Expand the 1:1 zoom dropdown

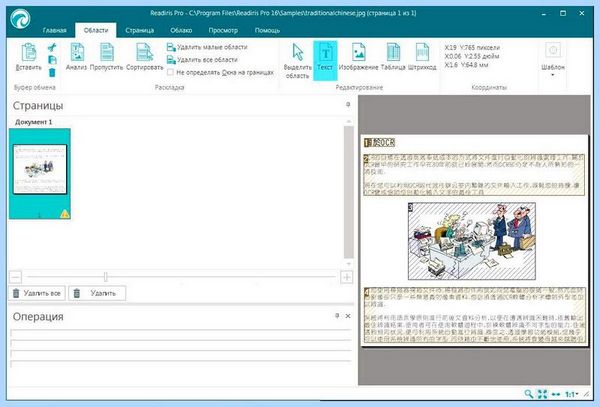[572, 394]
